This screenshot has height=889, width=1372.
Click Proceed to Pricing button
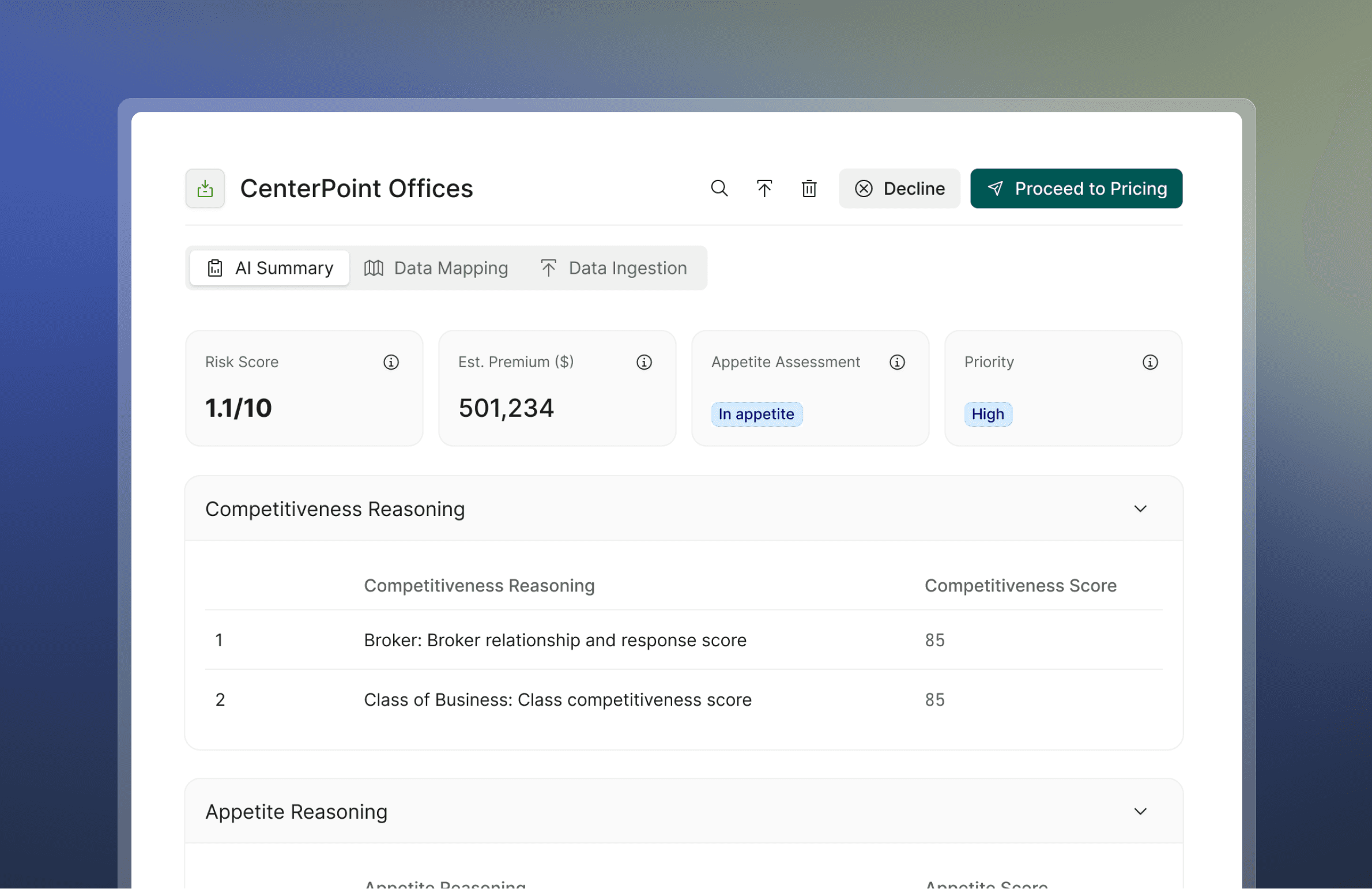1076,189
